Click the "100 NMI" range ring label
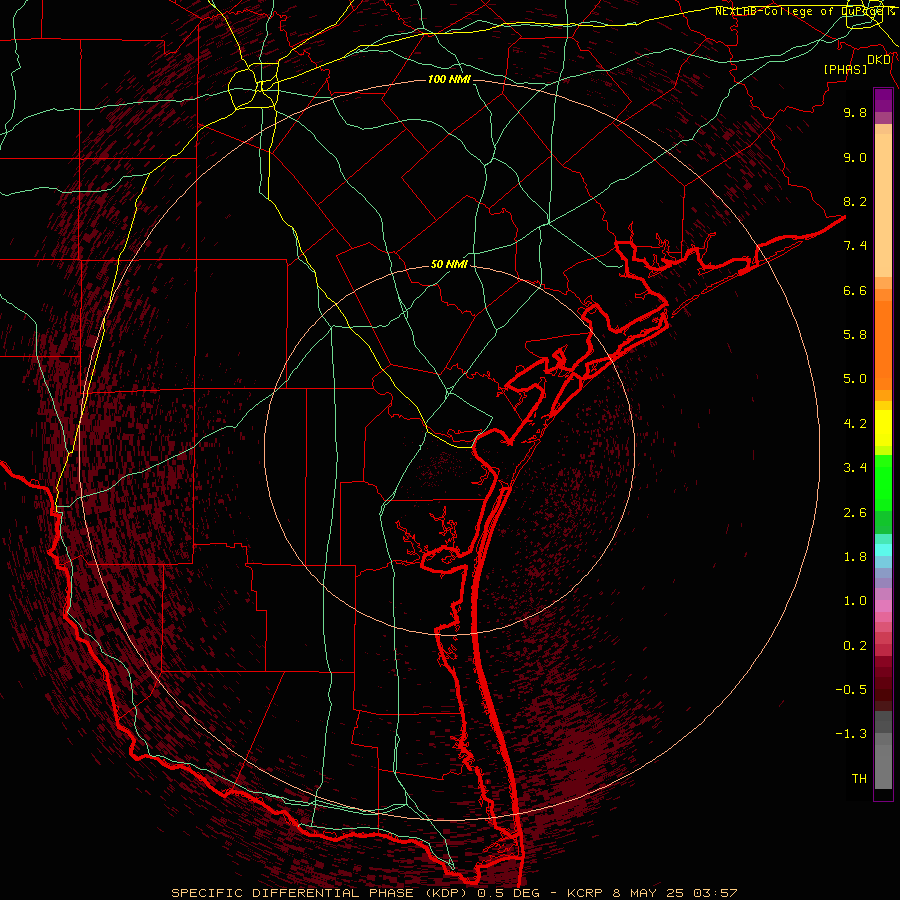This screenshot has height=900, width=900. tap(449, 79)
